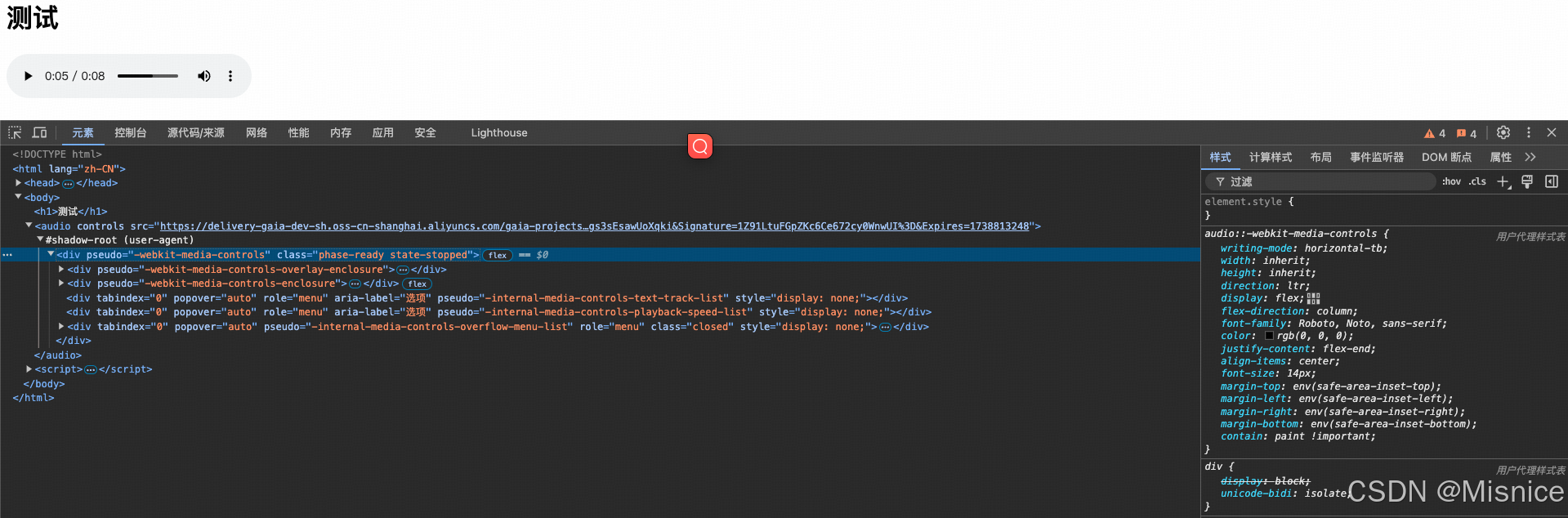This screenshot has height=518, width=1568.
Task: Click the element.style rule block
Action: point(1384,208)
